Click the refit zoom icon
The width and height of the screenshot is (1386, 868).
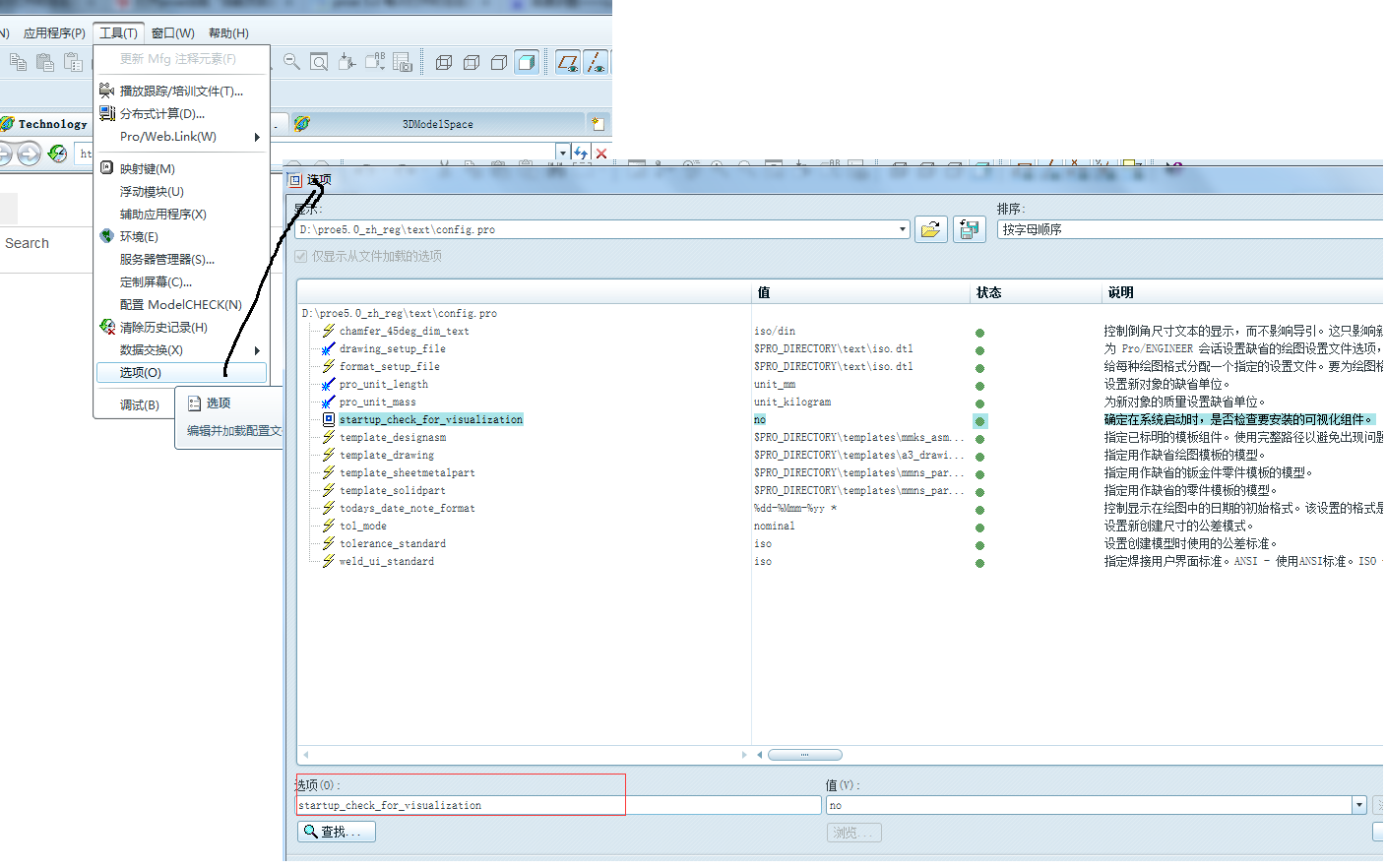pyautogui.click(x=319, y=63)
